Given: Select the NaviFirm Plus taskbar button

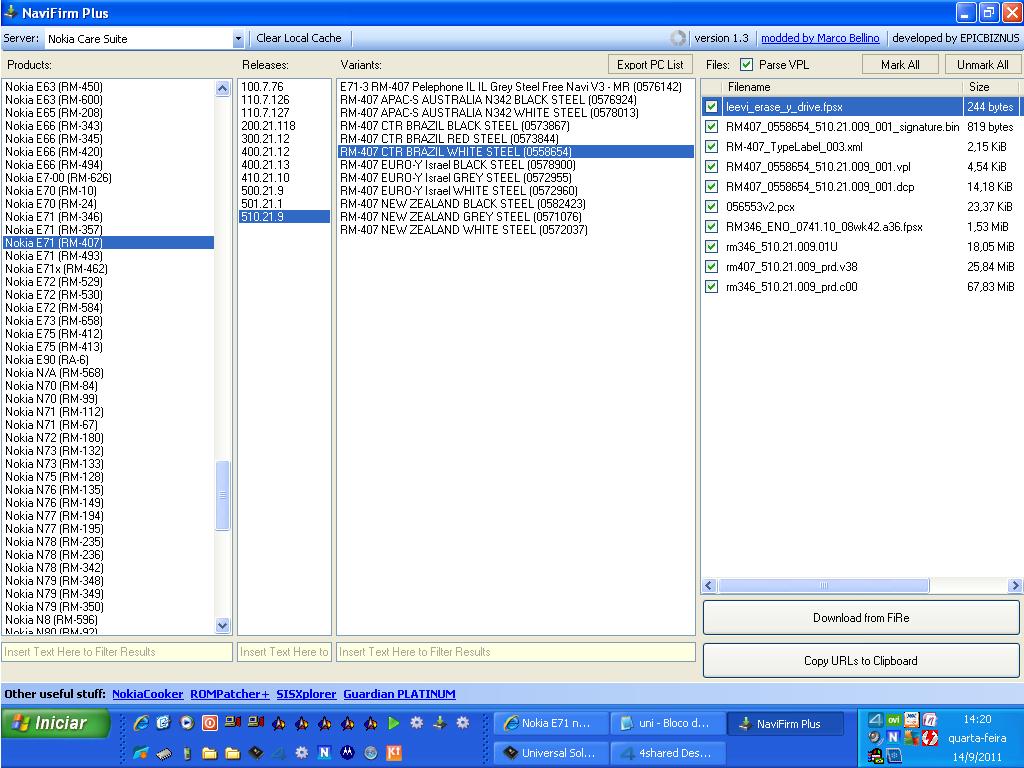Looking at the screenshot, I should coord(784,723).
